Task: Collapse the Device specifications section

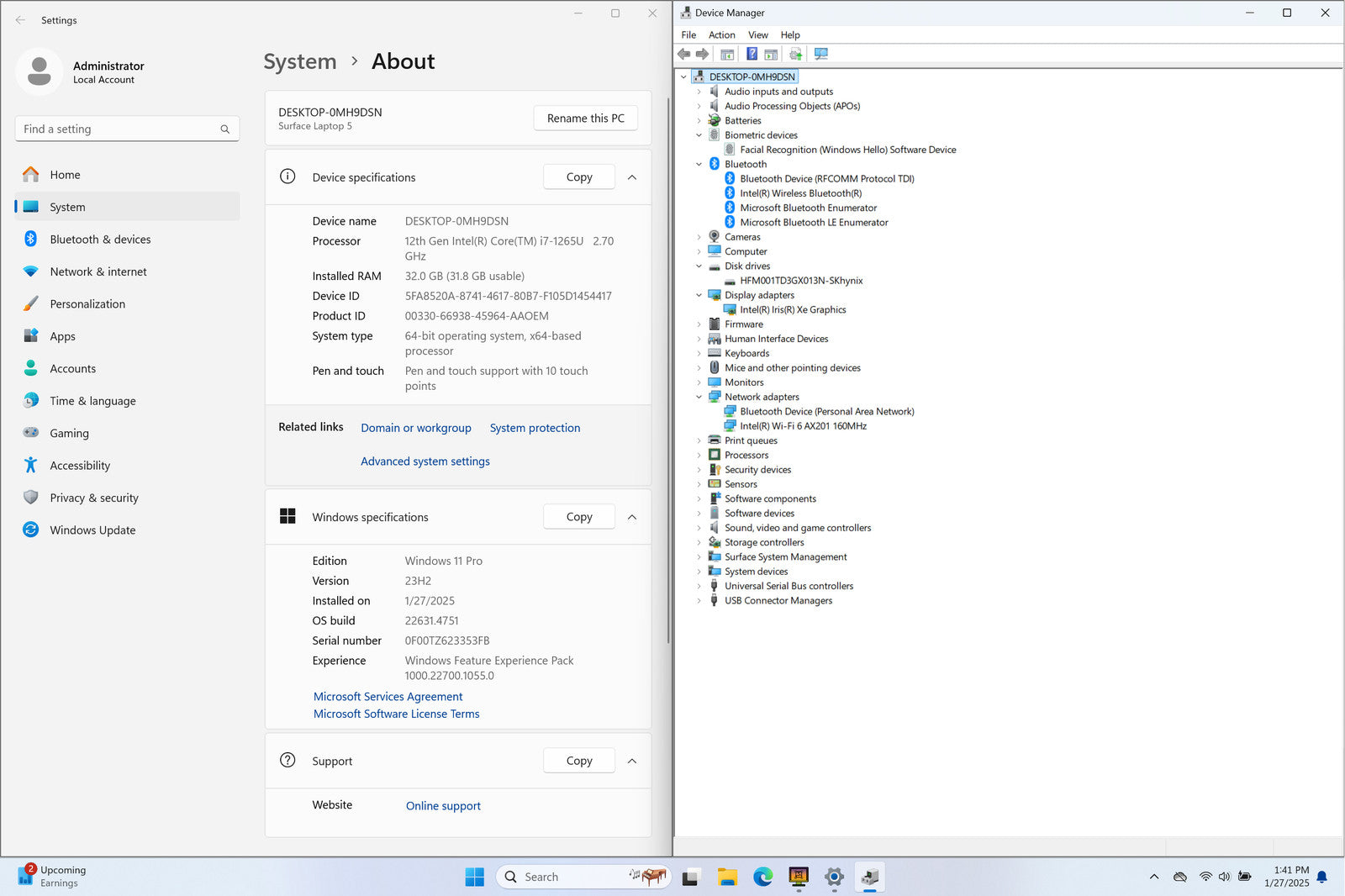Action: coord(632,177)
